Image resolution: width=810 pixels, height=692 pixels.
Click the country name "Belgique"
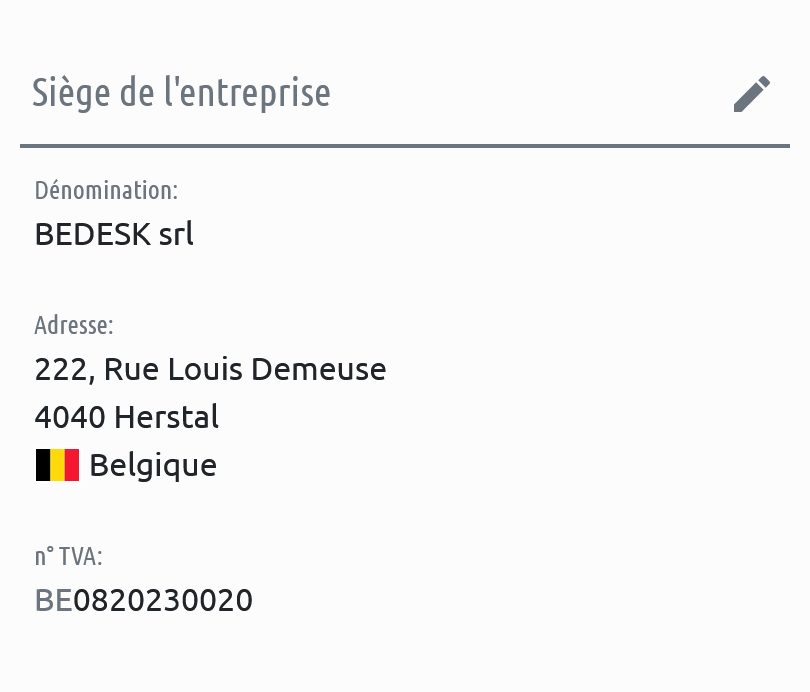[x=153, y=465]
